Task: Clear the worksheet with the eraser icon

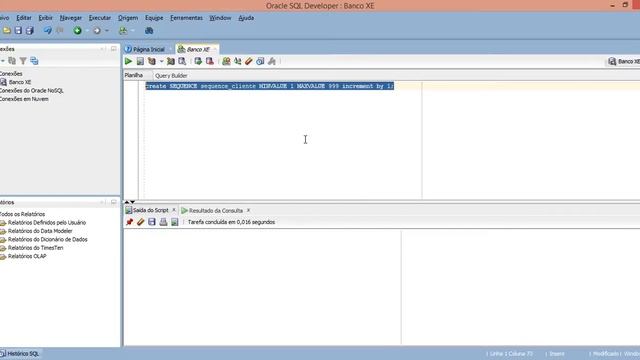Action: click(249, 61)
